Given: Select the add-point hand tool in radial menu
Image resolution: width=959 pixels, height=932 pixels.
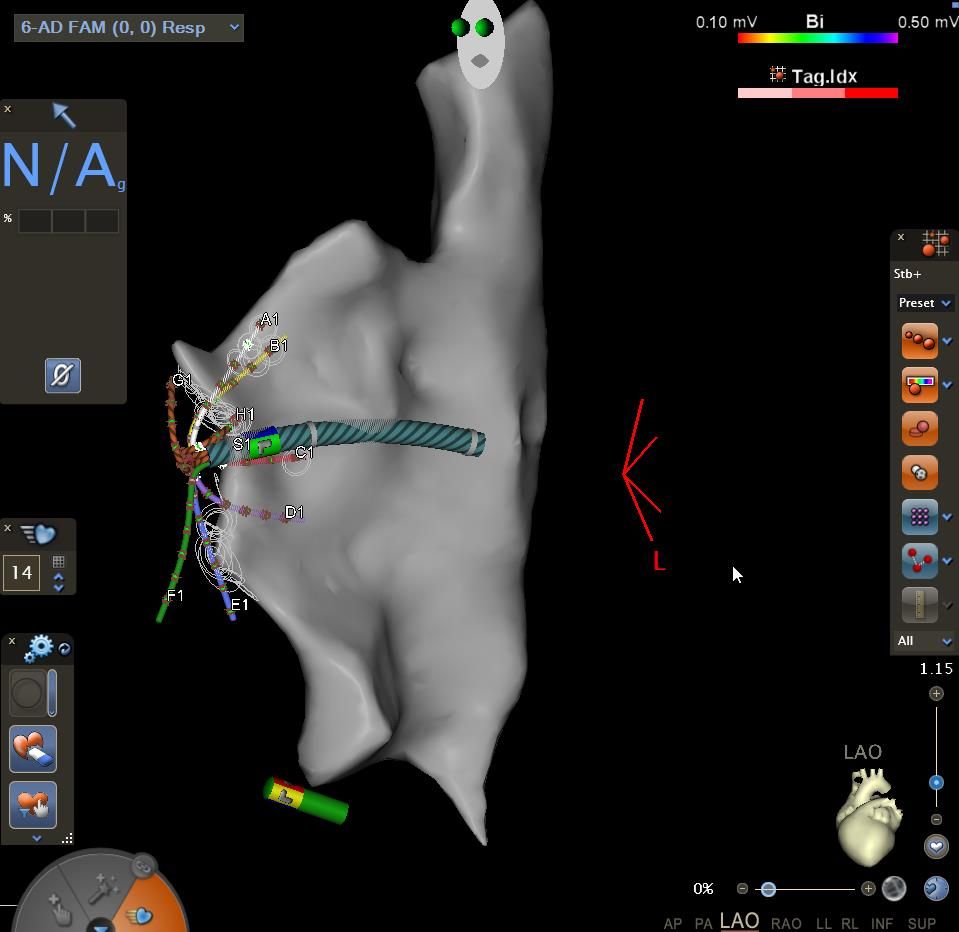Looking at the screenshot, I should pos(59,909).
